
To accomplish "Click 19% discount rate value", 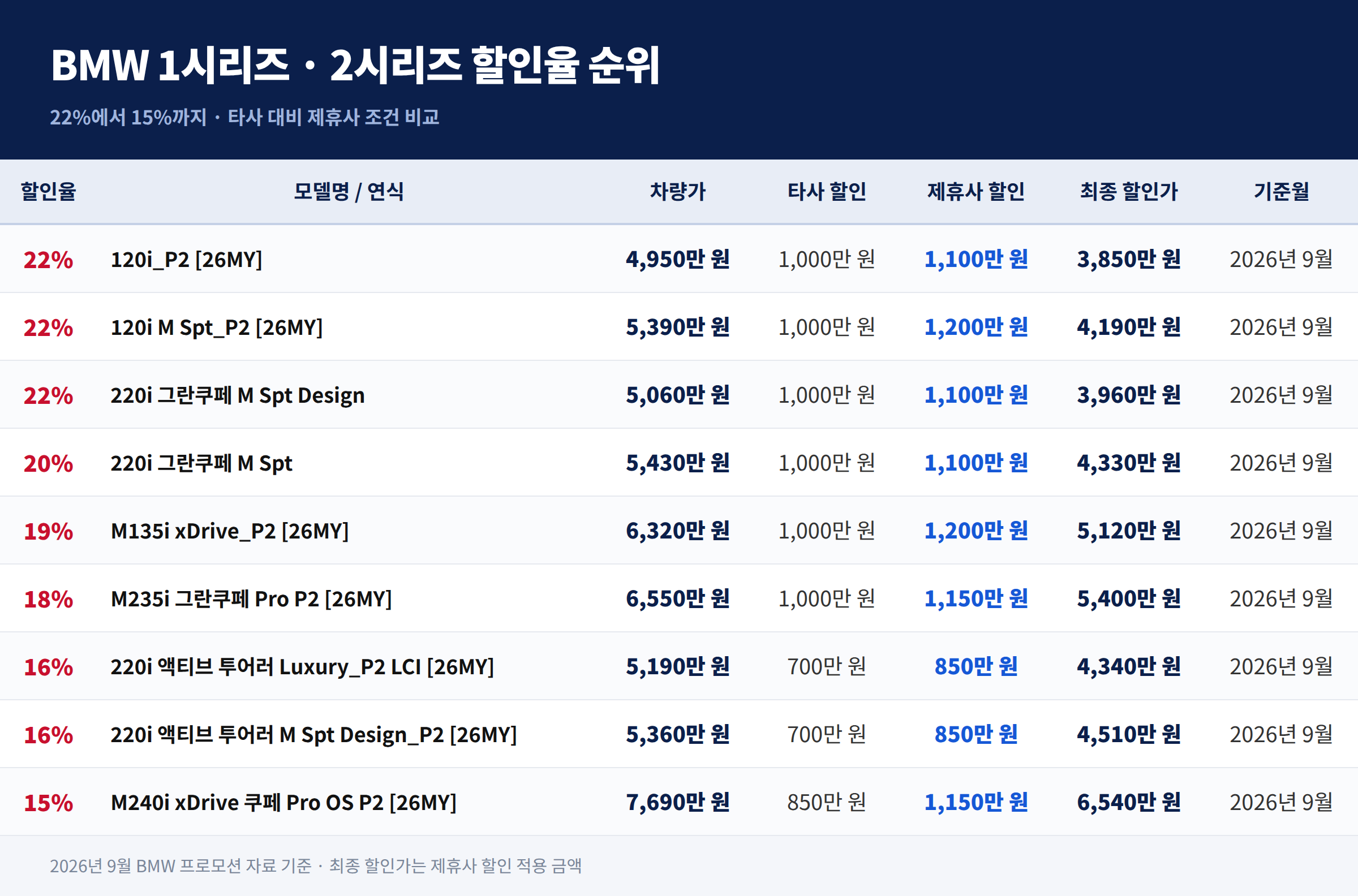I will tap(49, 531).
